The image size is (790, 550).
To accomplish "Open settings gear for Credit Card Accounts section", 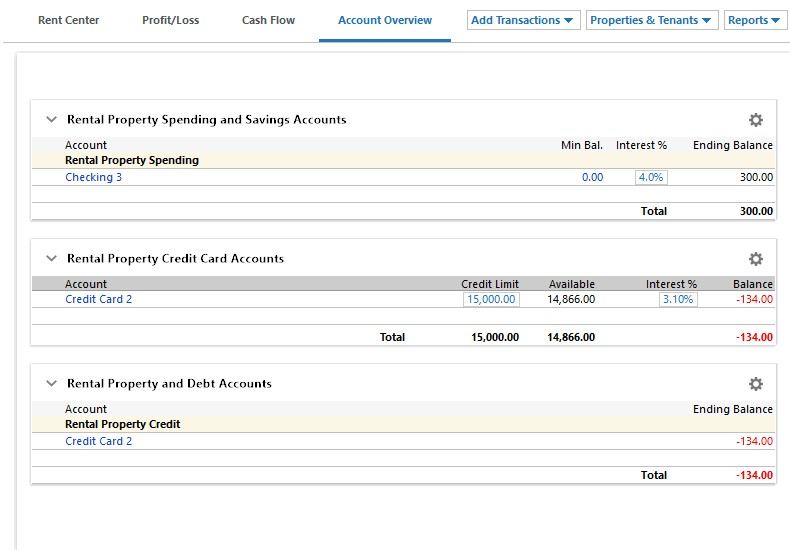I will (755, 259).
